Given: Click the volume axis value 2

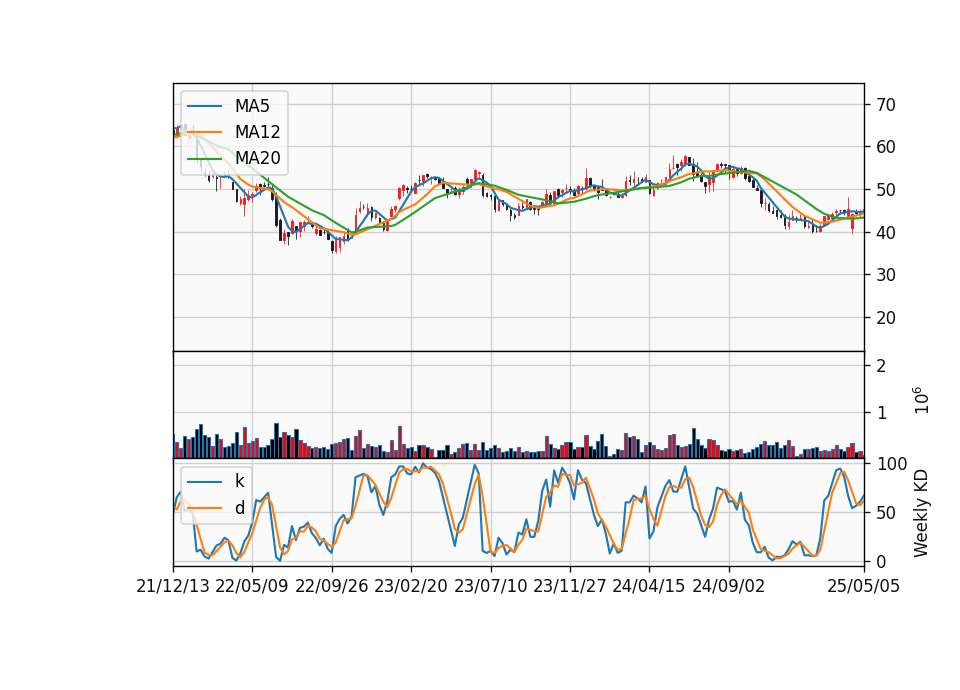Looking at the screenshot, I should pyautogui.click(x=882, y=366).
